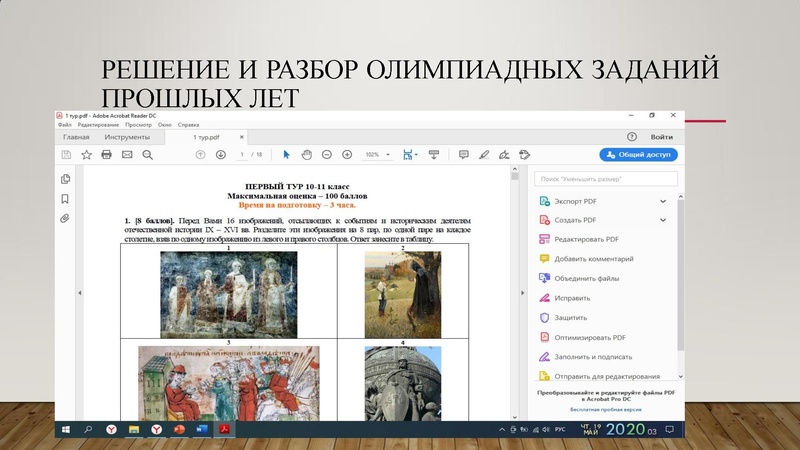Collapse left navigation pane arrow
This screenshot has height=450, width=800.
pyautogui.click(x=80, y=293)
